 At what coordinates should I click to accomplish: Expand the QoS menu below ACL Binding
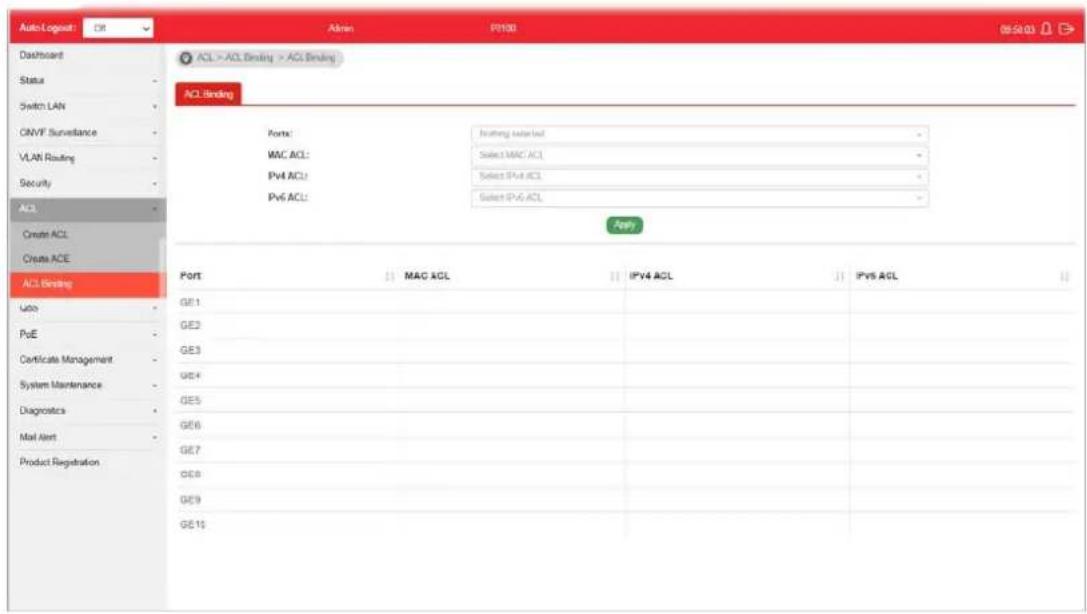87,309
